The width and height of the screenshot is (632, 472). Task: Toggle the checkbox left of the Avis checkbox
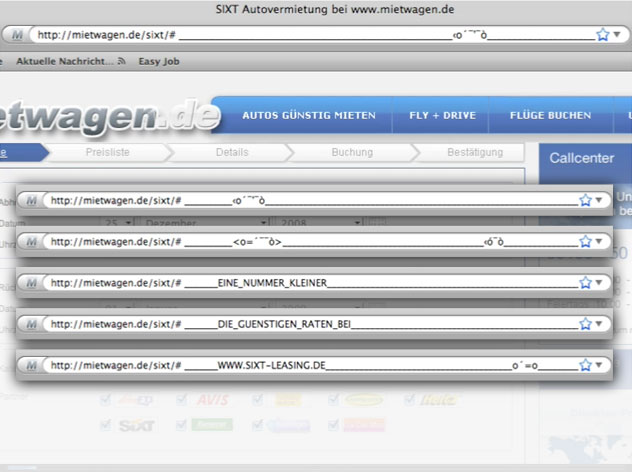(106, 400)
